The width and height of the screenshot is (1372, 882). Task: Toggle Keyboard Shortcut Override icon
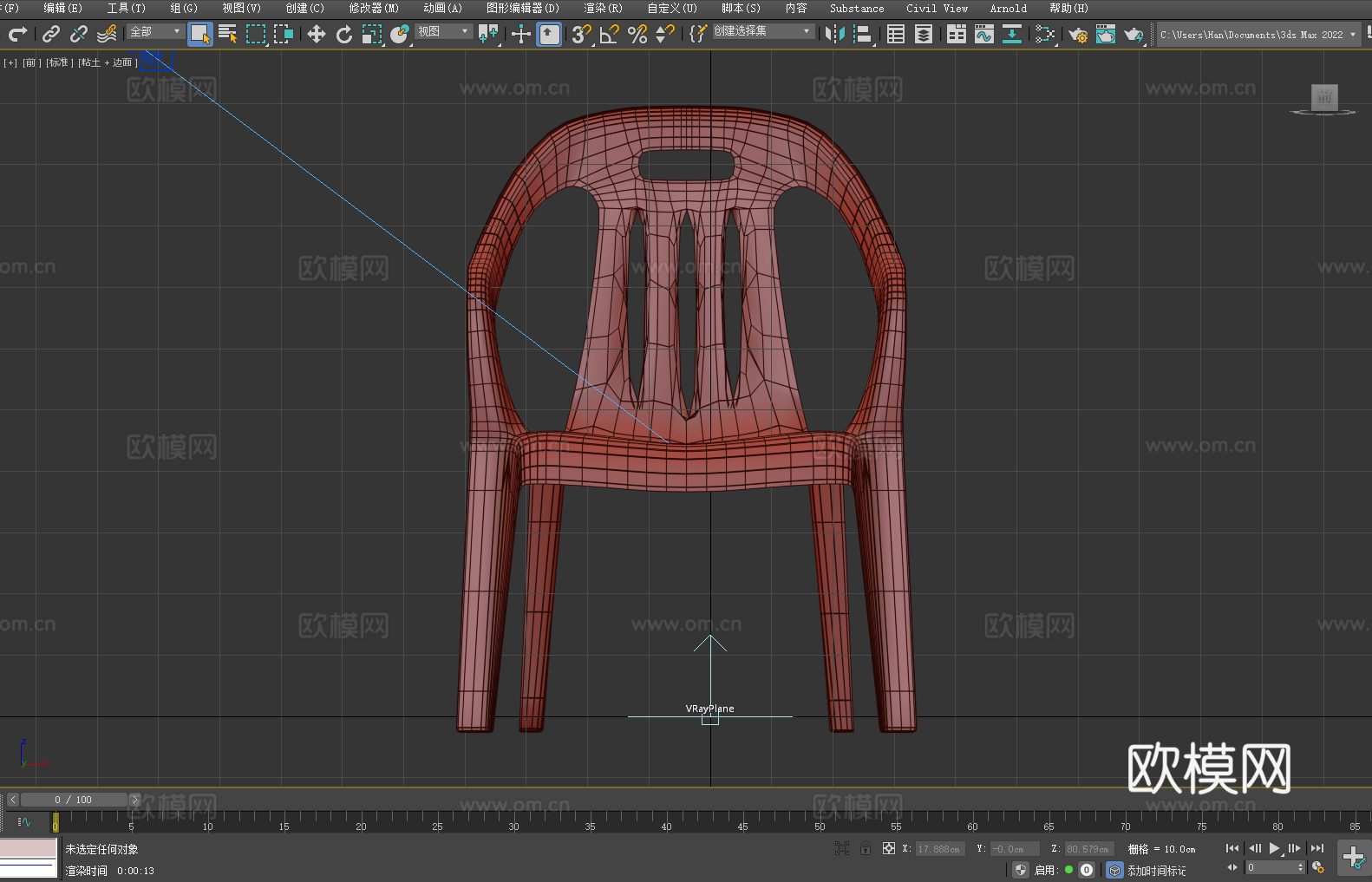click(x=549, y=35)
